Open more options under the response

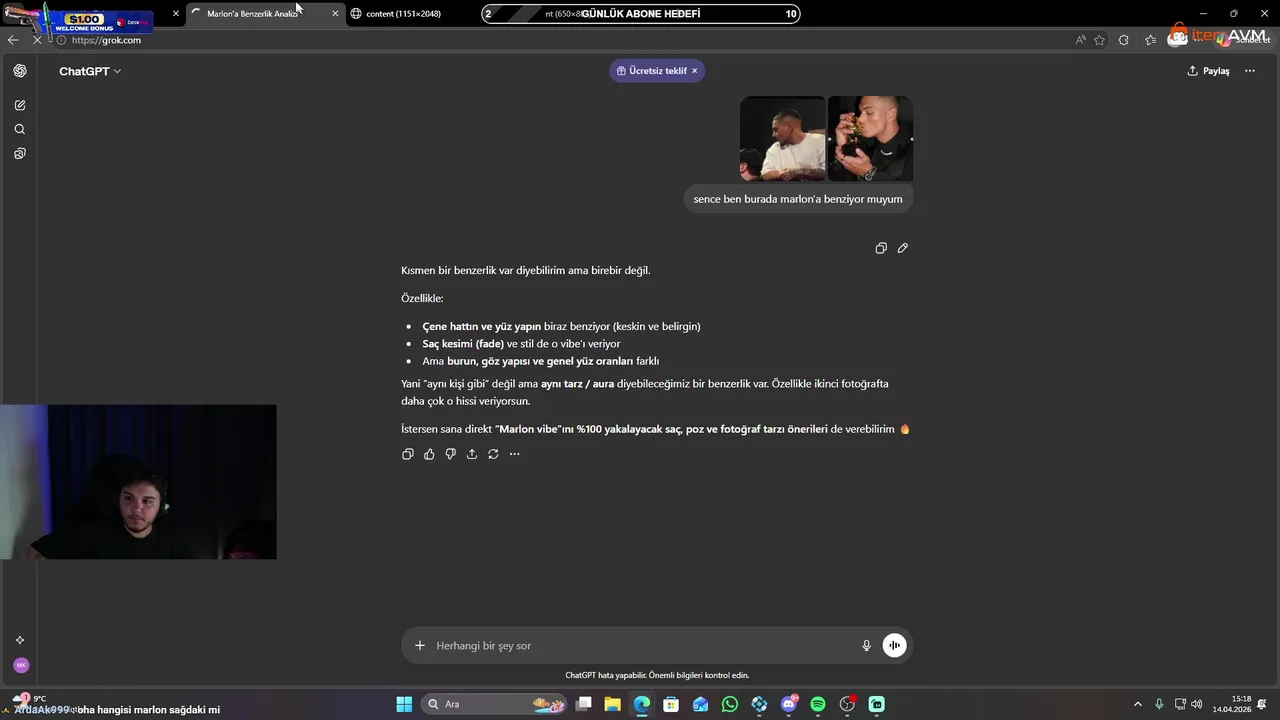tap(515, 454)
